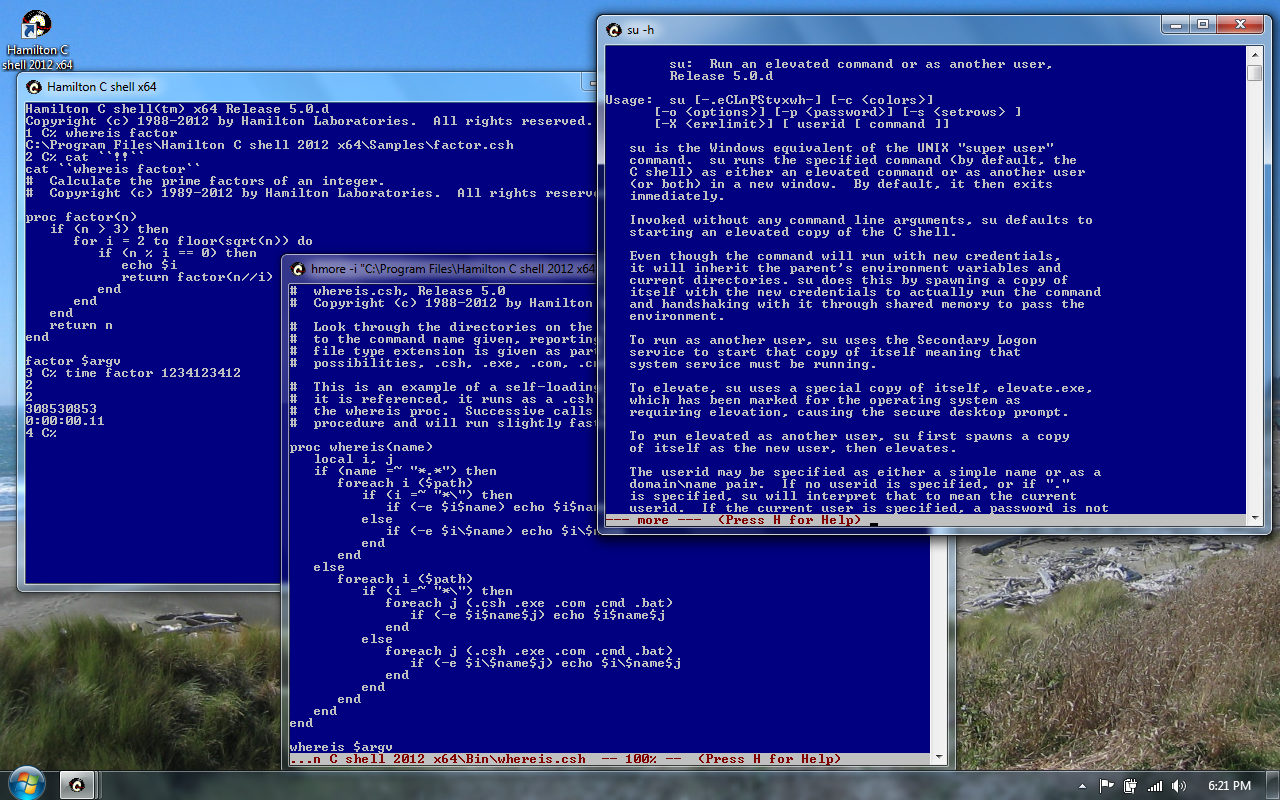Click the su -h scrollbar thumb

(1254, 73)
